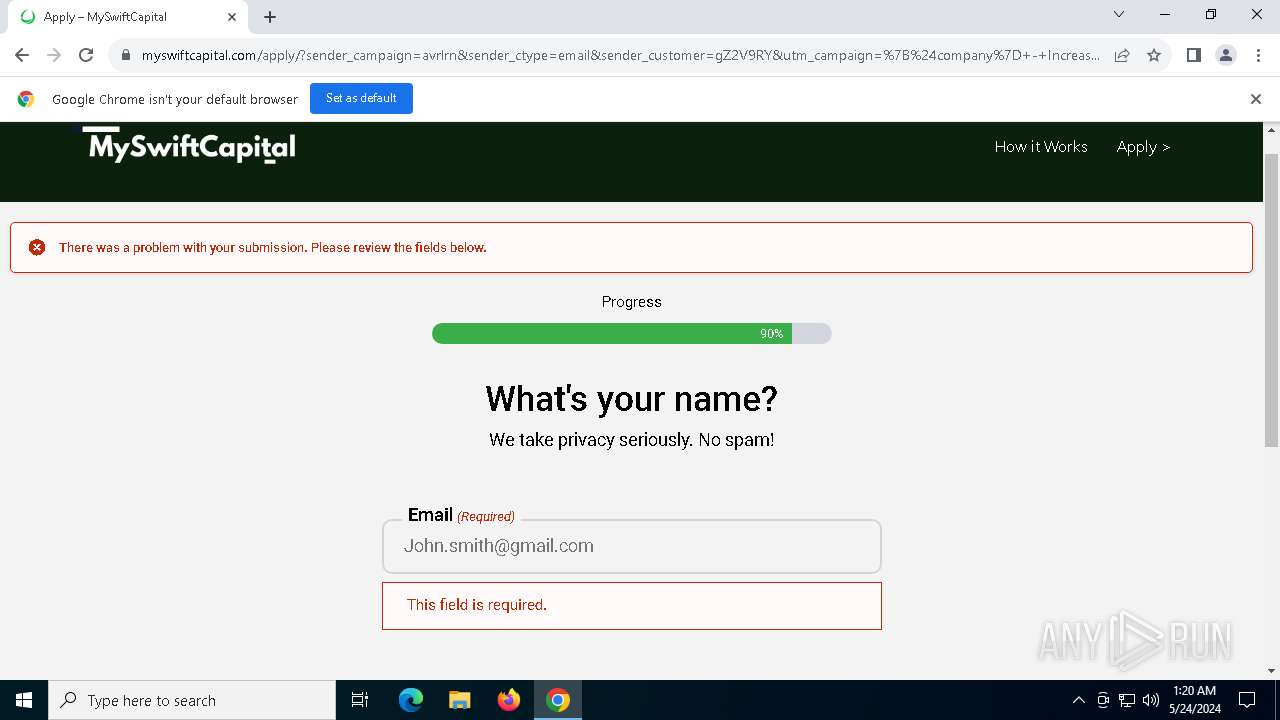Viewport: 1280px width, 720px height.
Task: Click the 'What's your name?' heading
Action: point(632,399)
